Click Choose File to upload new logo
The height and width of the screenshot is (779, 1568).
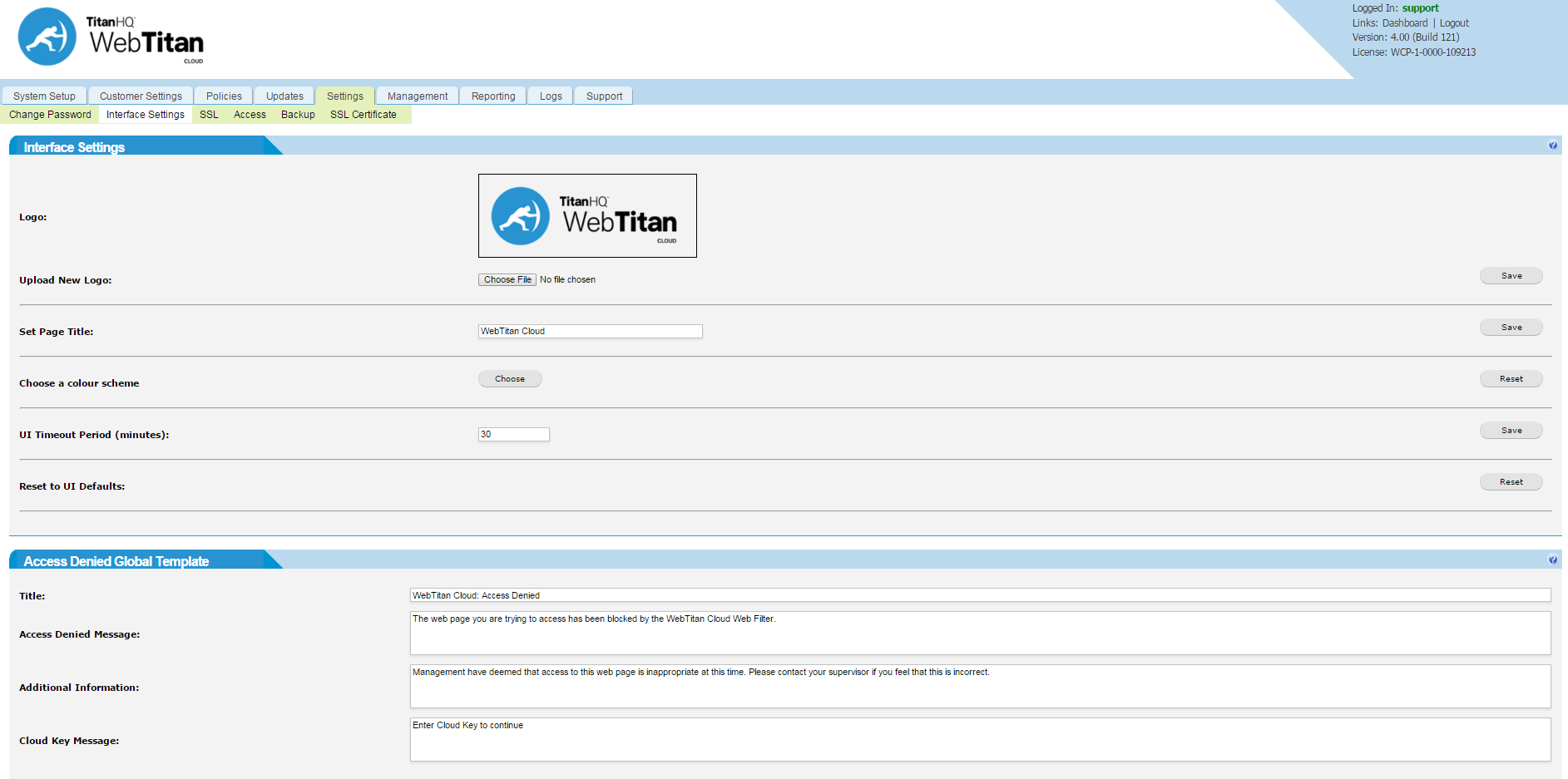pyautogui.click(x=507, y=279)
